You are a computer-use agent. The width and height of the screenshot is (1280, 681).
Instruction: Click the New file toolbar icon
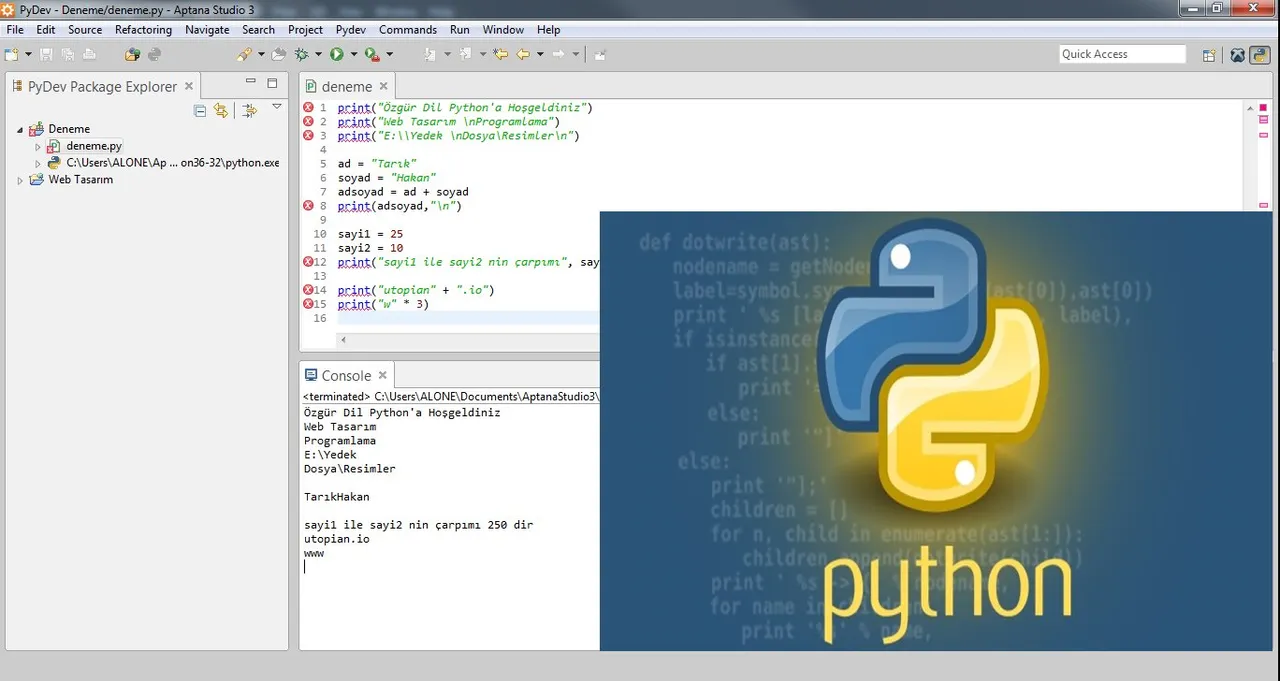(x=12, y=54)
